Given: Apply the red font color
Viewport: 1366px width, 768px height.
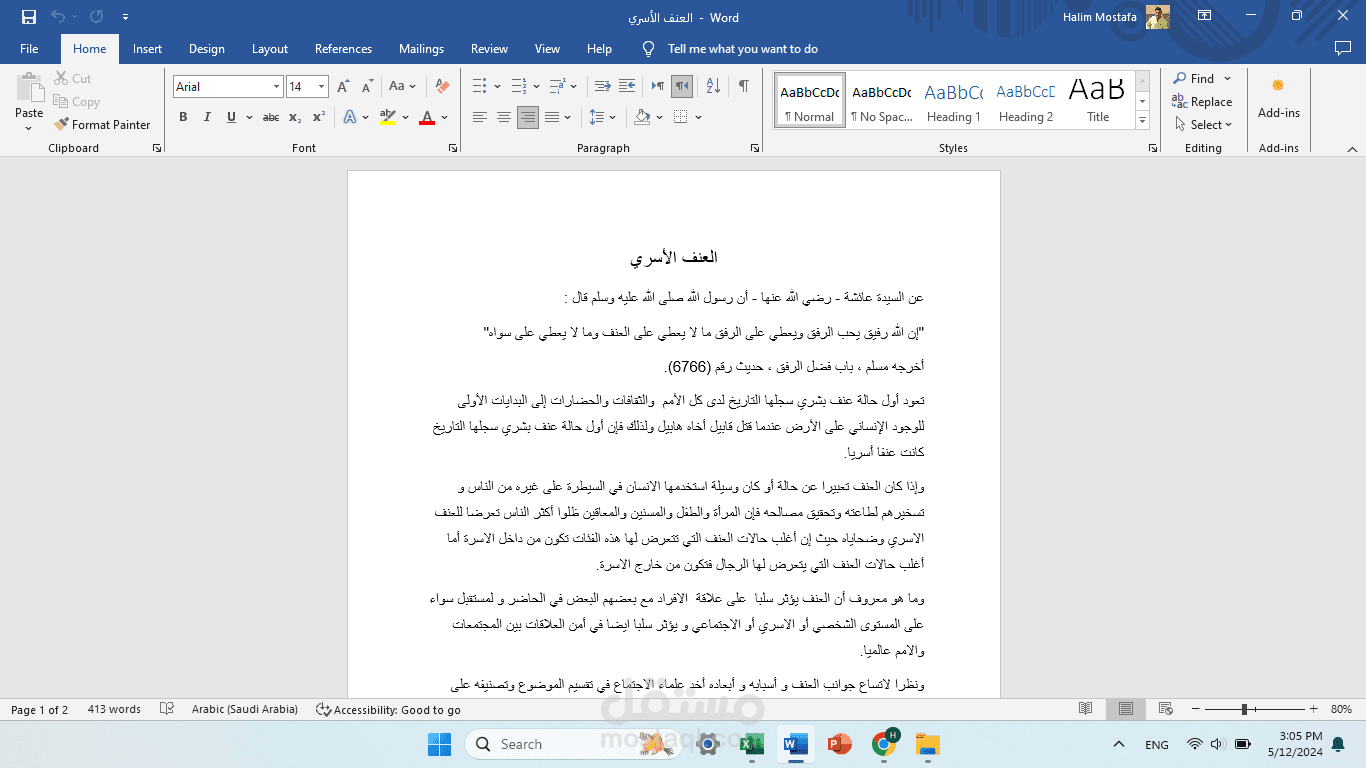Looking at the screenshot, I should (427, 117).
